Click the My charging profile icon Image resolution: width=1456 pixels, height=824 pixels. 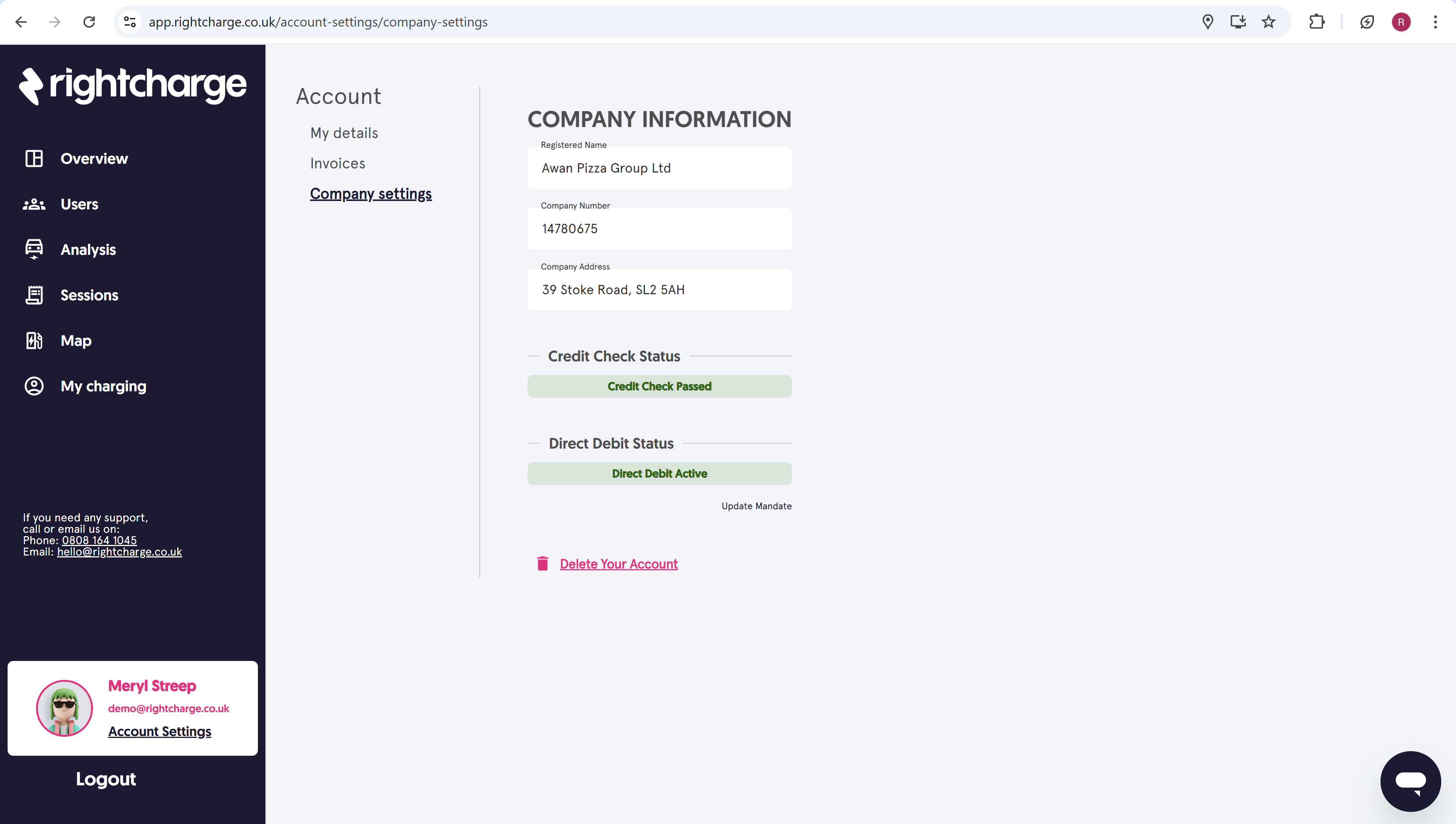[34, 386]
